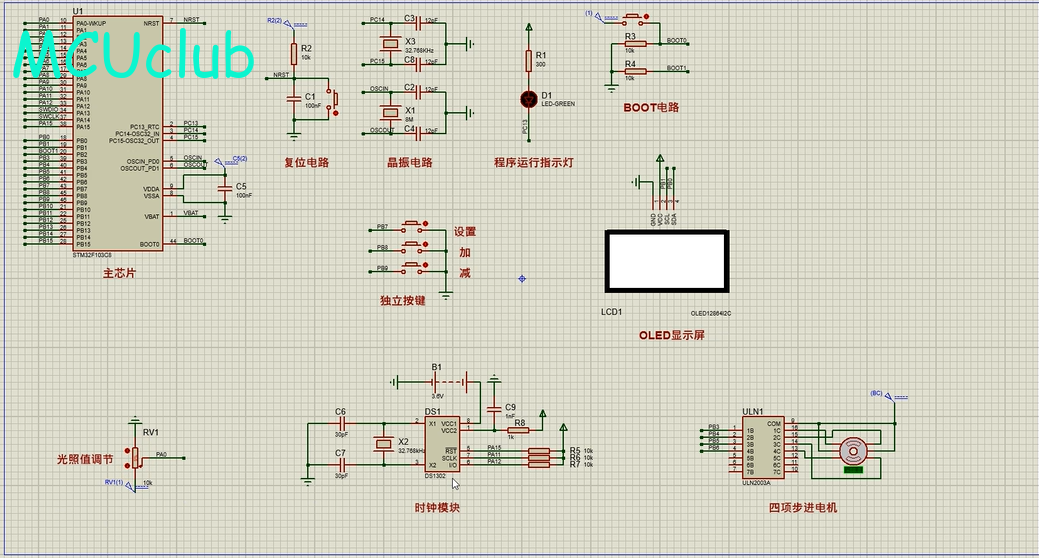Select crystal X2 in clock module
The image size is (1039, 558).
[x=383, y=443]
